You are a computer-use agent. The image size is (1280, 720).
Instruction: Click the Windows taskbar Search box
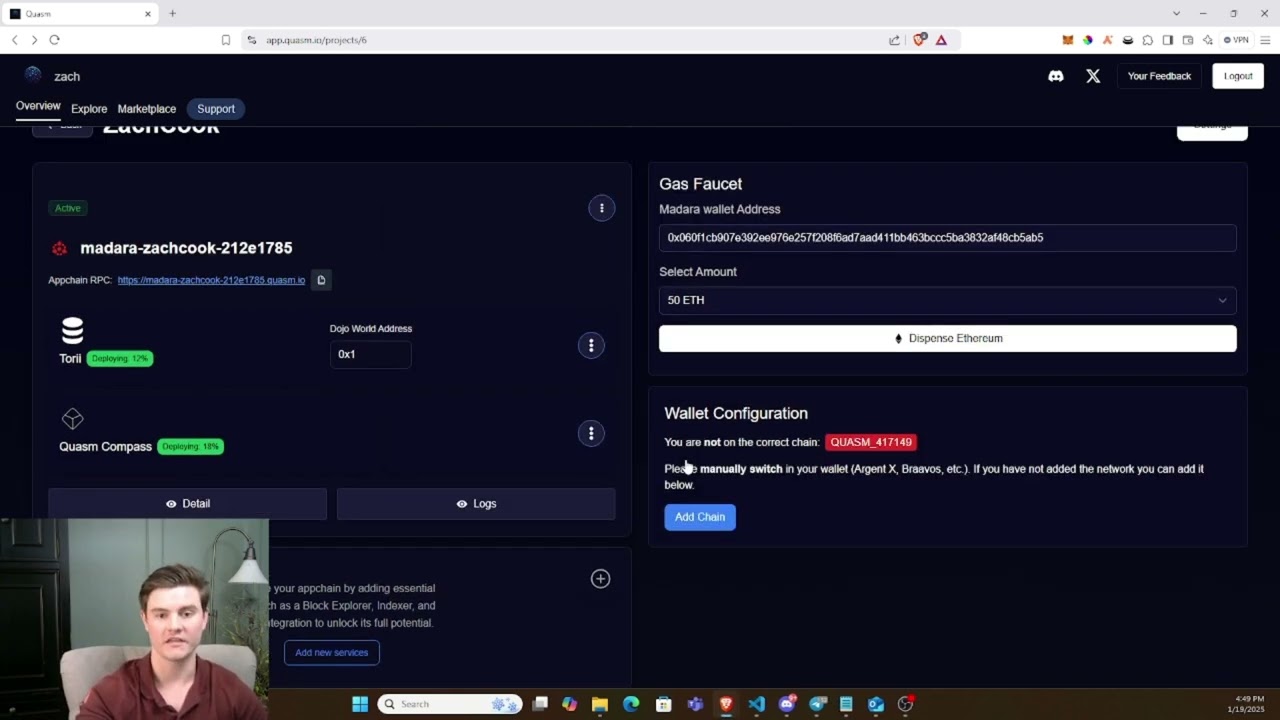tap(450, 704)
